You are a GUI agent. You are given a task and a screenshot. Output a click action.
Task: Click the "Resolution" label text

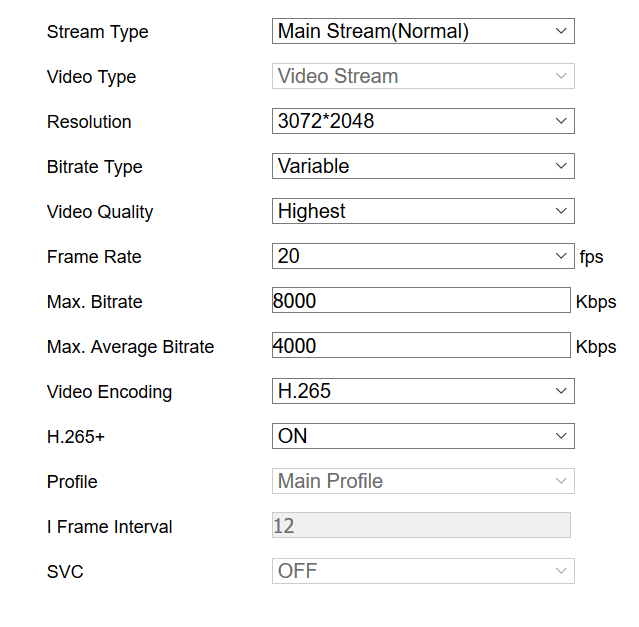point(89,122)
